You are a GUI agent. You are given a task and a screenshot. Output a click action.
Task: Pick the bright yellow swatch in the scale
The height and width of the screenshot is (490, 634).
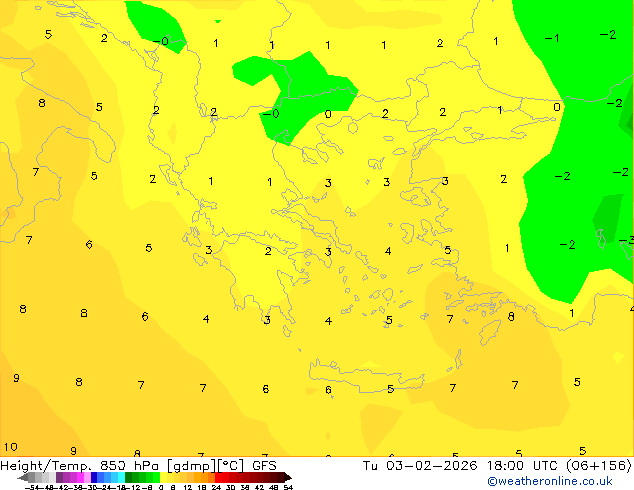tap(163, 477)
